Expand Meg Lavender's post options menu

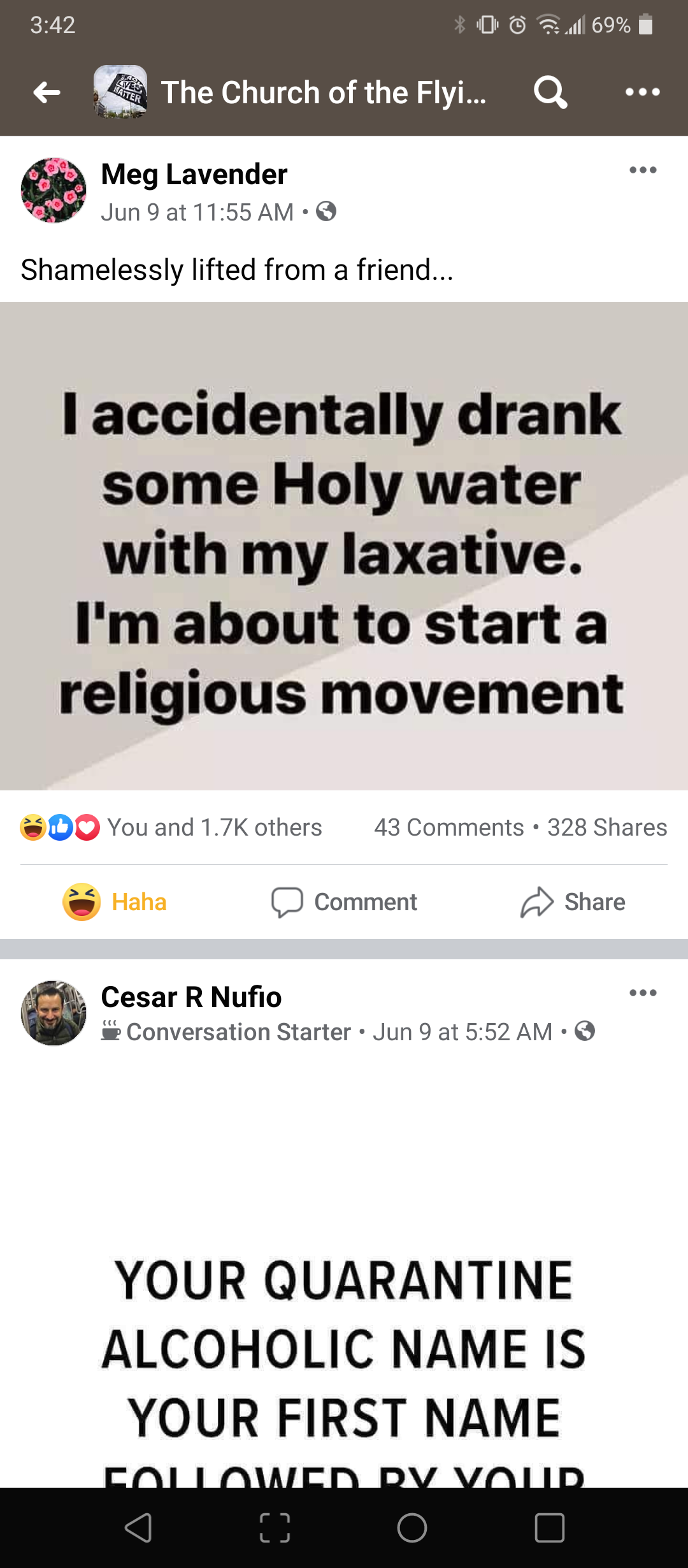pos(642,170)
